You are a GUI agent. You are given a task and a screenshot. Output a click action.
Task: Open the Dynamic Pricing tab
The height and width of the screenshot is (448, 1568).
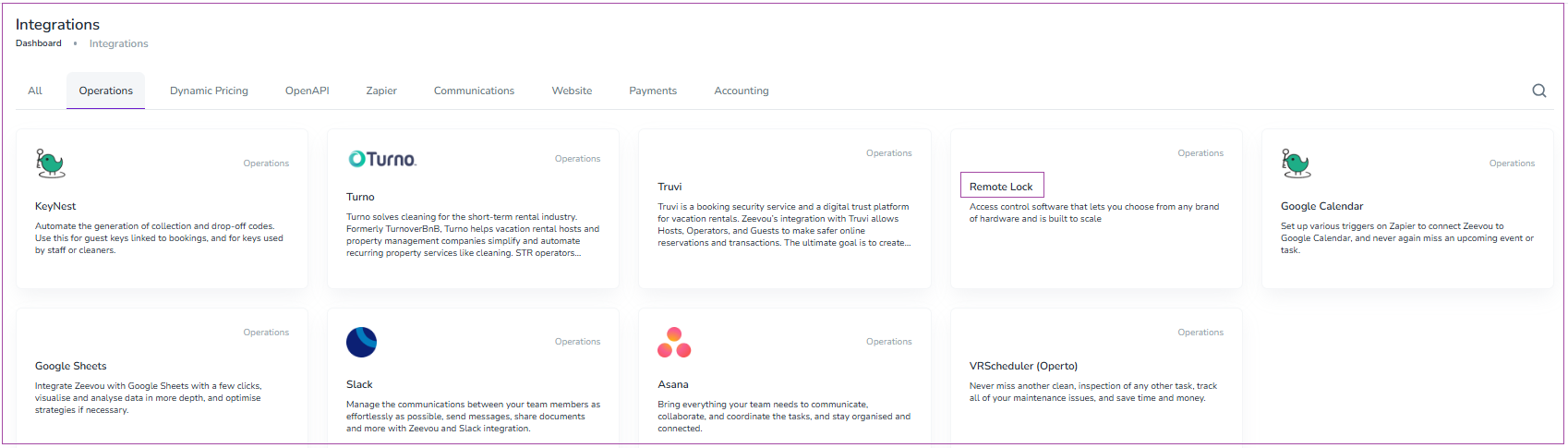(209, 91)
